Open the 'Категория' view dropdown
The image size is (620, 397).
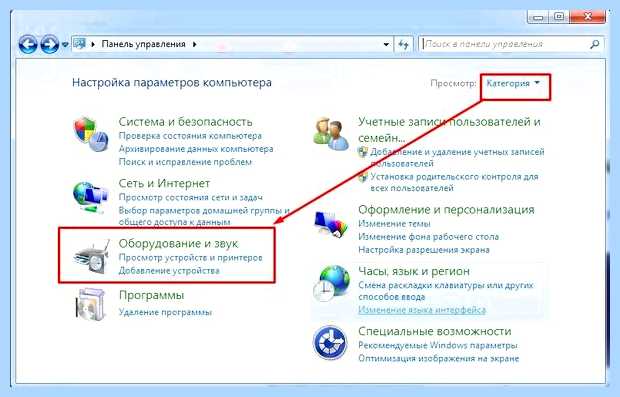coord(513,83)
